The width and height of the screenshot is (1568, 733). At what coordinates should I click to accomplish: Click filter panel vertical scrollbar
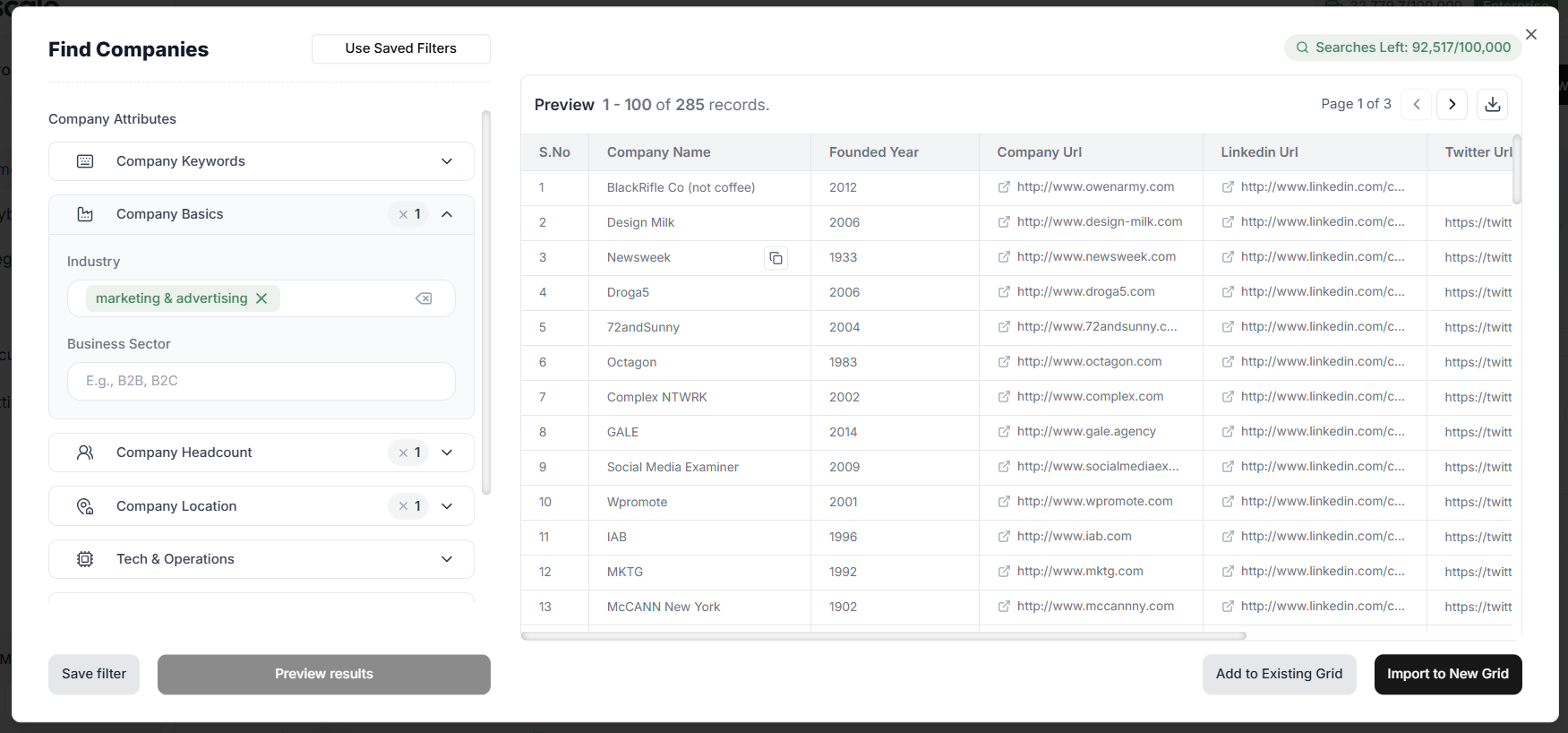[486, 302]
